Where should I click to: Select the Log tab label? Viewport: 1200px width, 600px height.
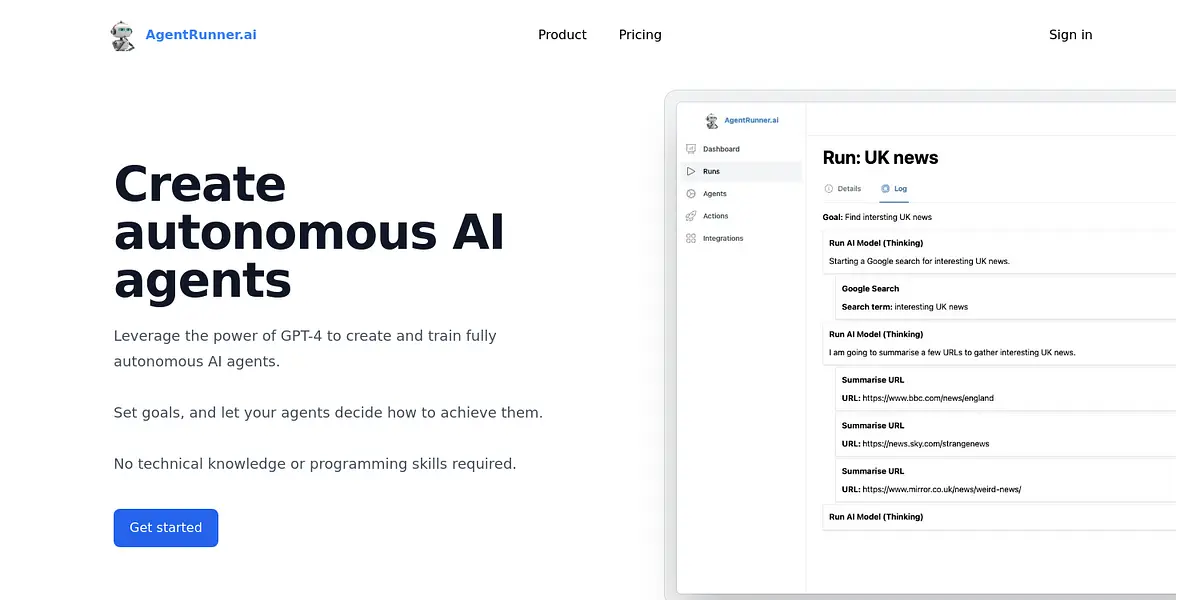(901, 188)
